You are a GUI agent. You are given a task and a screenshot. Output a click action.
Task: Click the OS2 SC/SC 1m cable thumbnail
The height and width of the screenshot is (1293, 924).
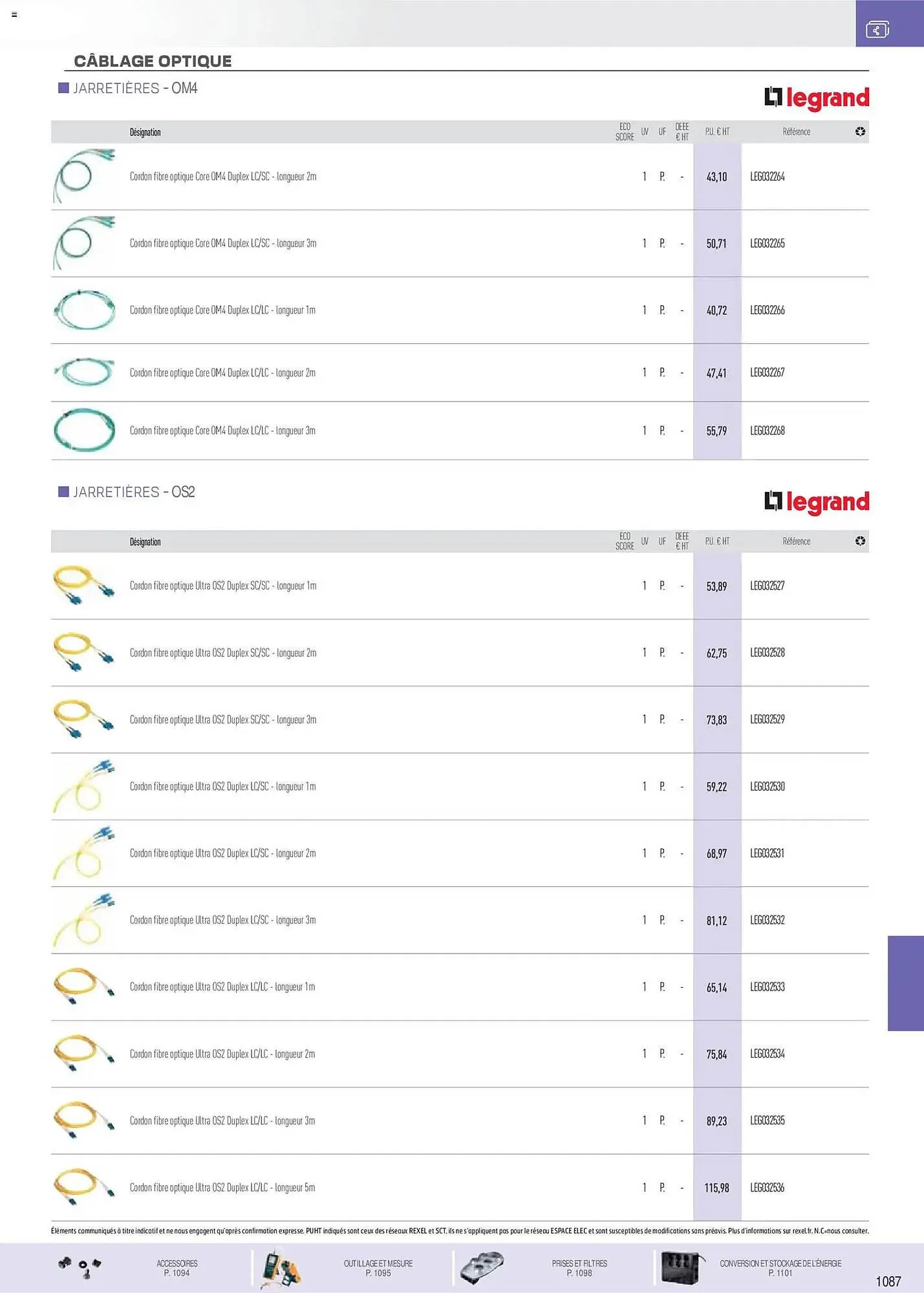tap(84, 585)
